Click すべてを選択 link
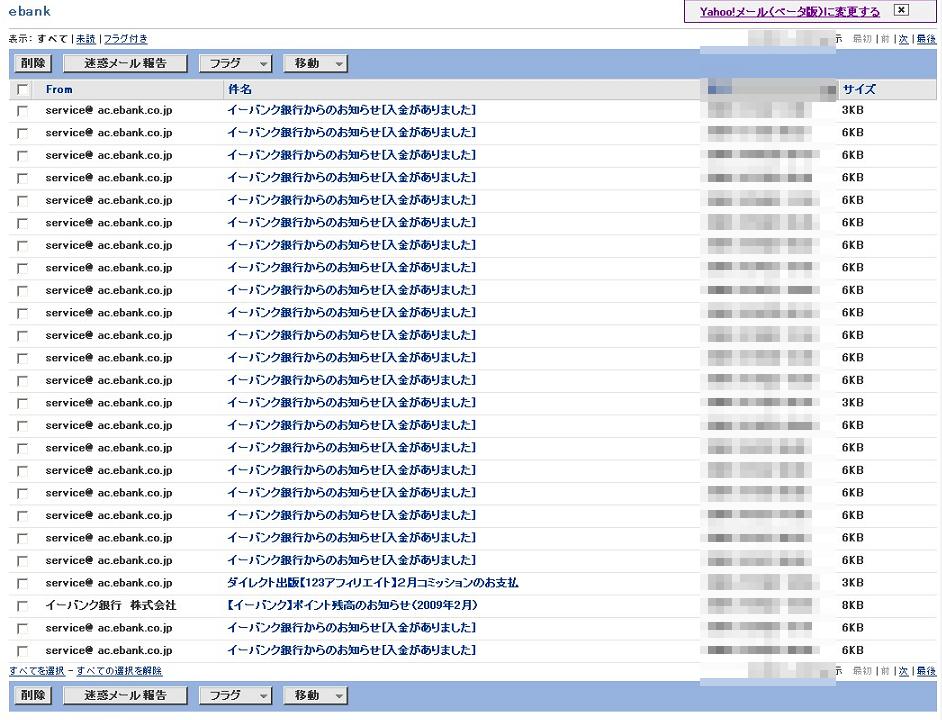 point(37,671)
